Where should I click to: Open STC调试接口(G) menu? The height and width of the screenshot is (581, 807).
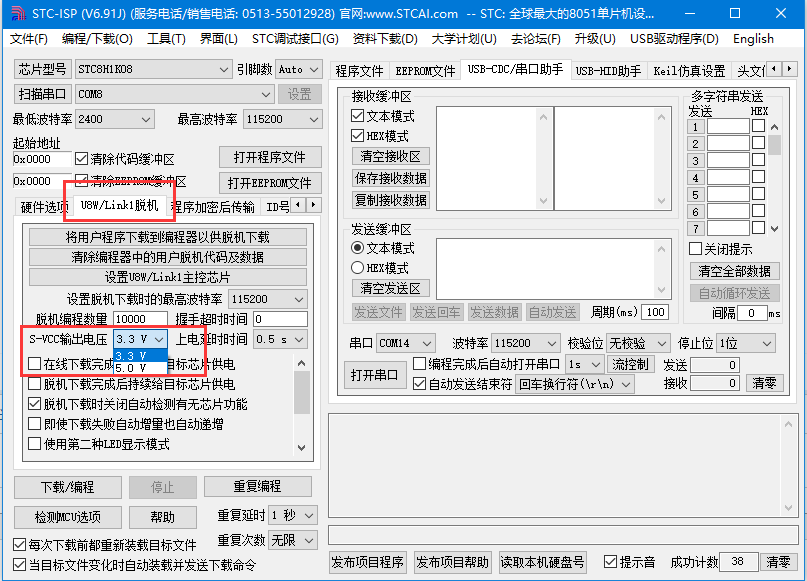pos(295,39)
